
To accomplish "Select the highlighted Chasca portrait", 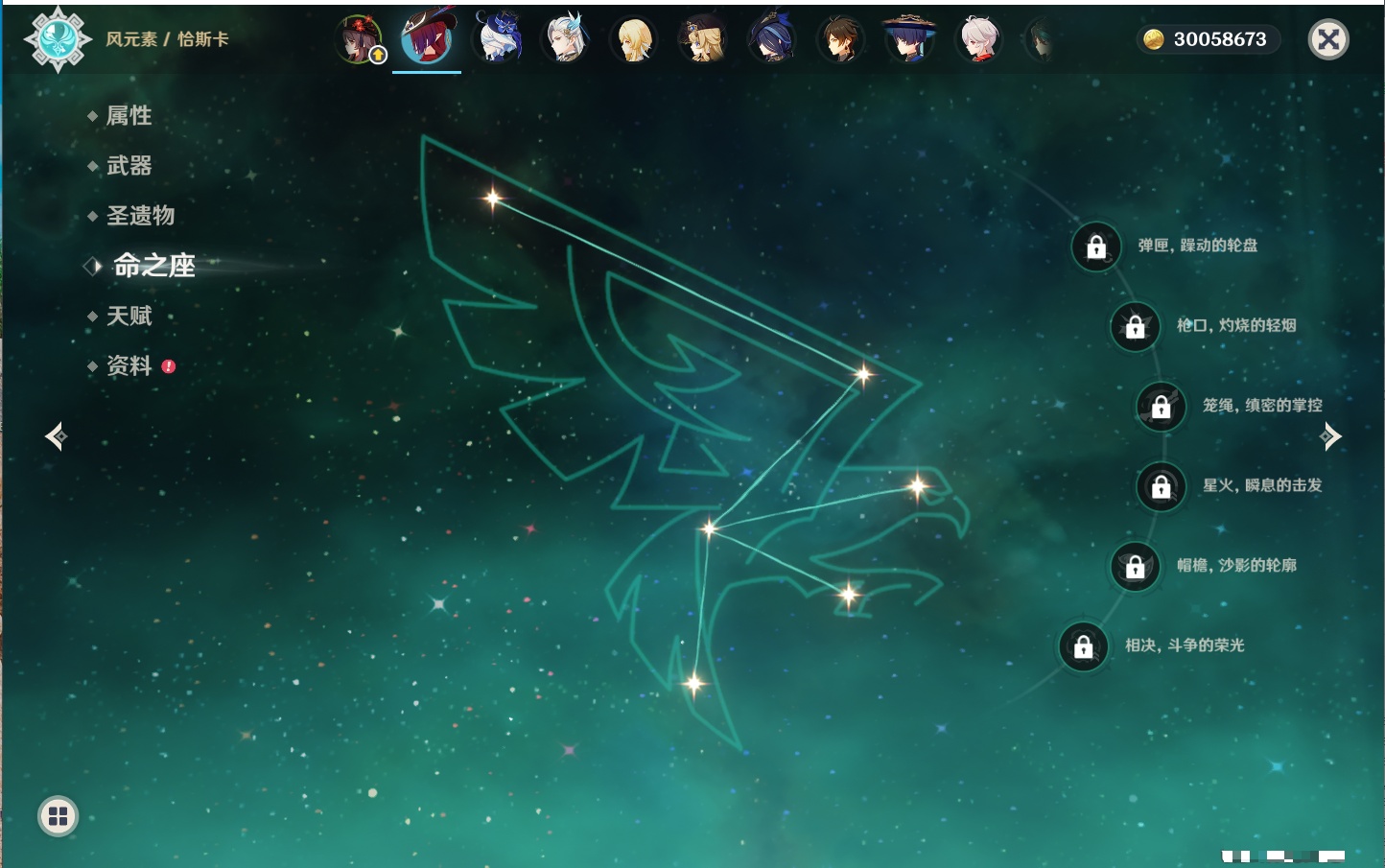I will [427, 36].
